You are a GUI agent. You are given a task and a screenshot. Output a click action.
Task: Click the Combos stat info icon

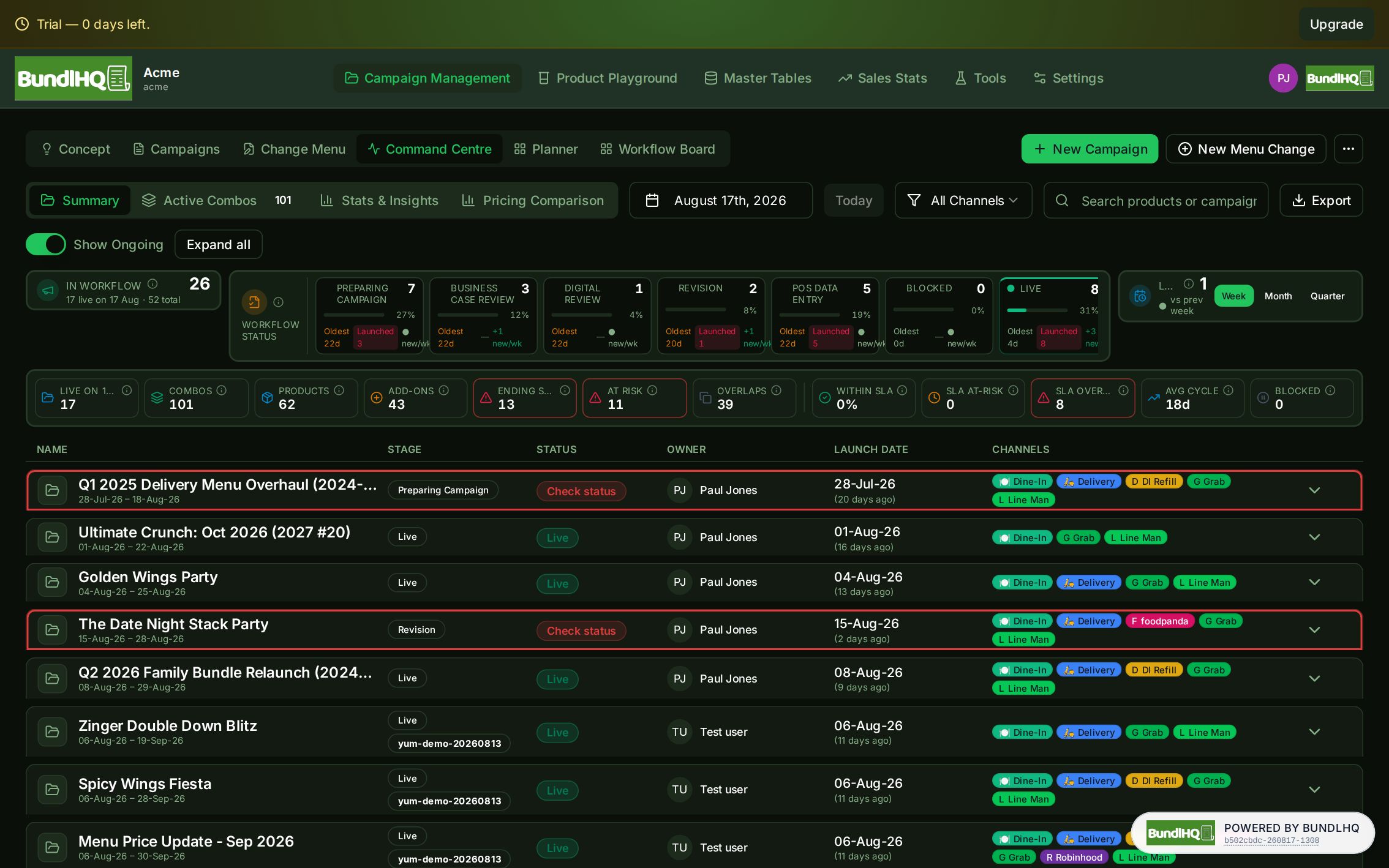tap(222, 390)
